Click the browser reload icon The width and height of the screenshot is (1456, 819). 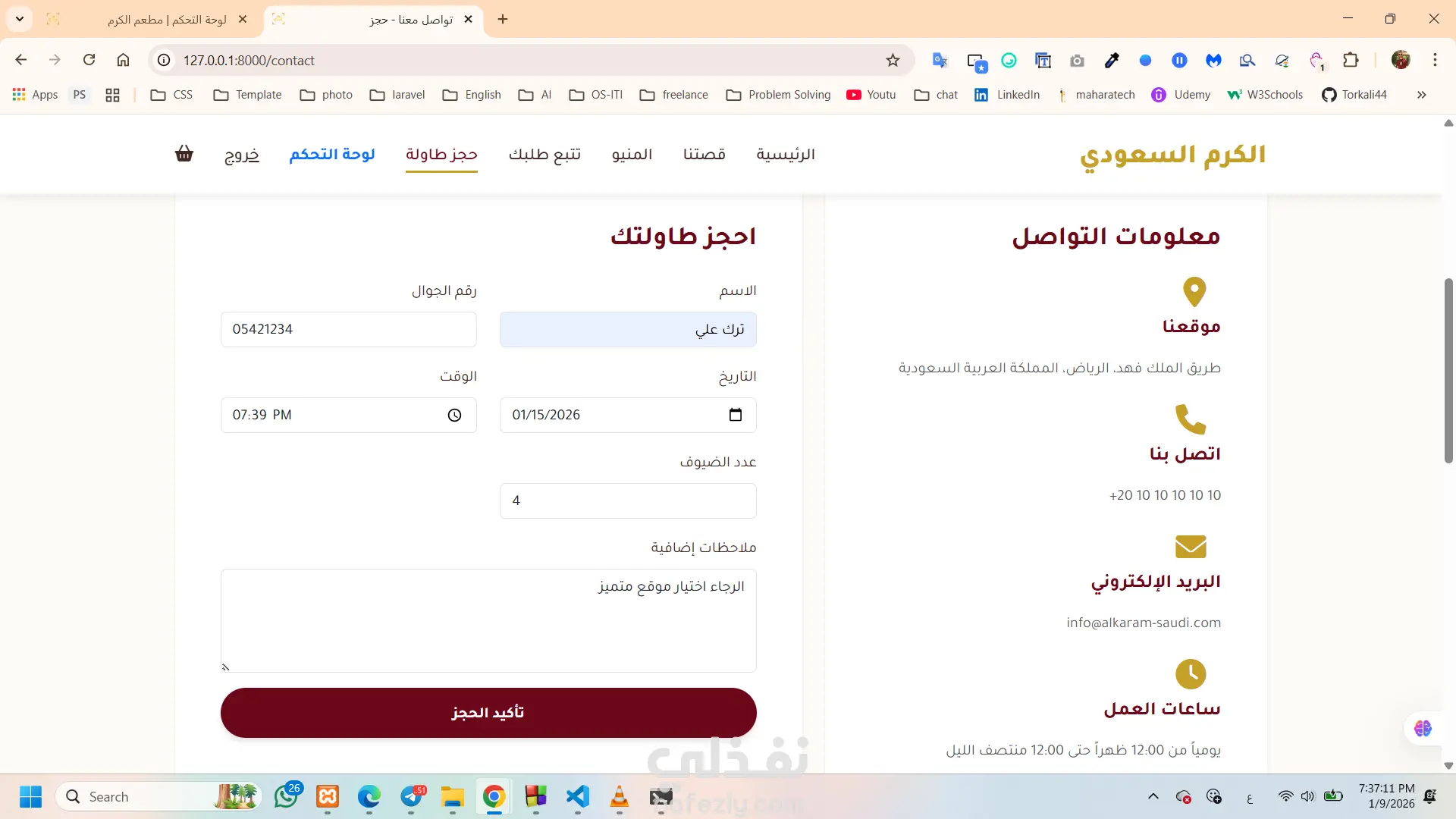point(89,60)
